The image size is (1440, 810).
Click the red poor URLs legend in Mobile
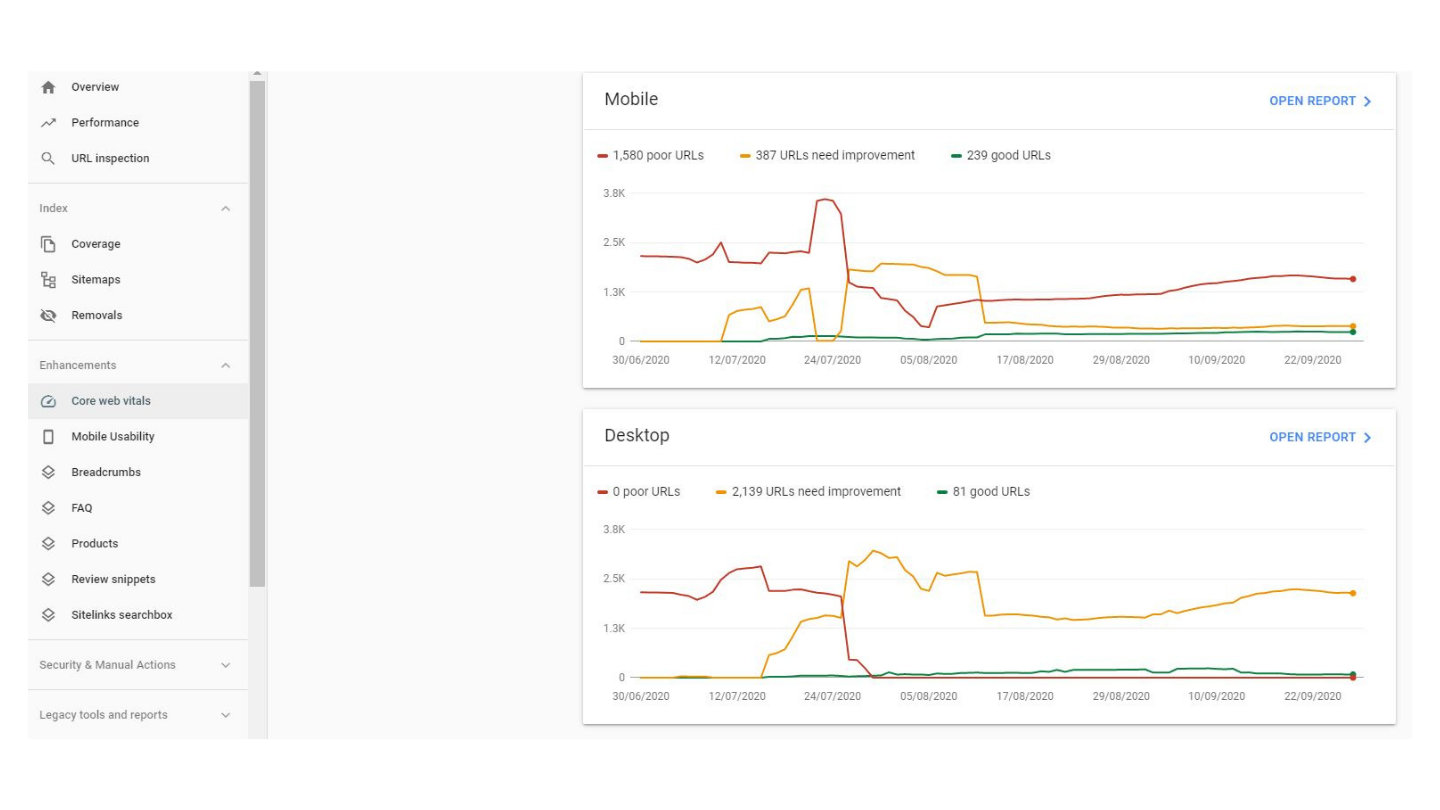[x=651, y=155]
